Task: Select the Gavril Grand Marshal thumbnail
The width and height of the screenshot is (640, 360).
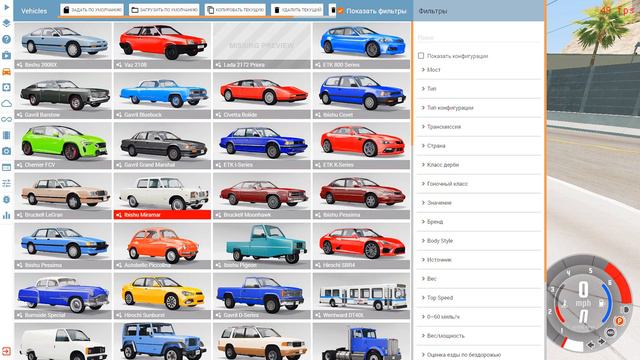Action: tap(162, 145)
